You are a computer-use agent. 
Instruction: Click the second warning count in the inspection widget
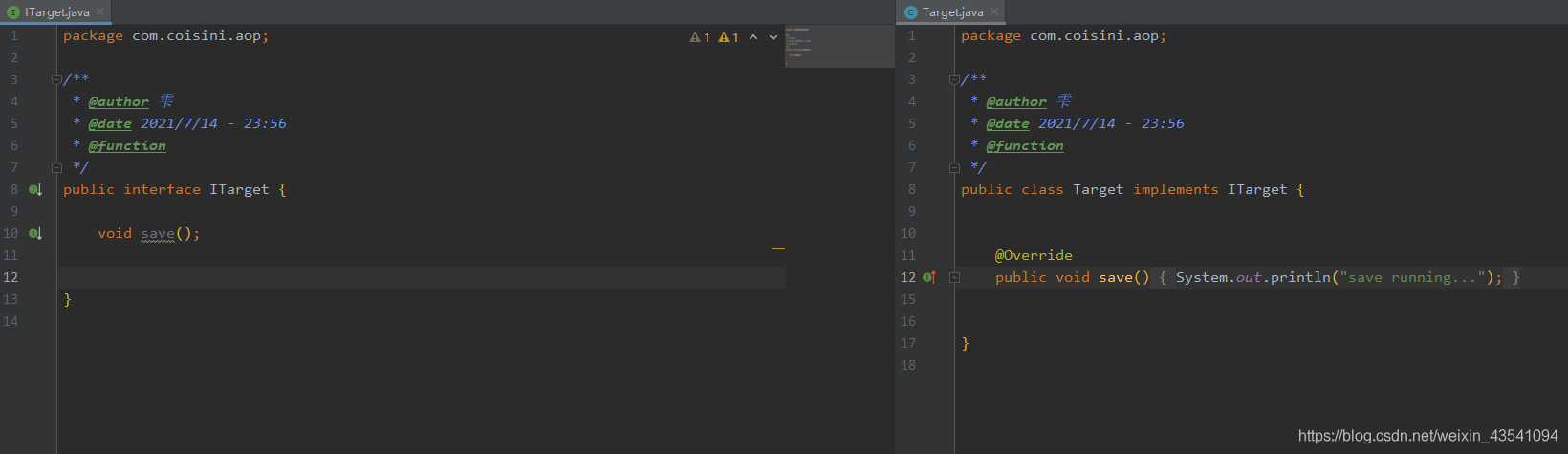729,37
